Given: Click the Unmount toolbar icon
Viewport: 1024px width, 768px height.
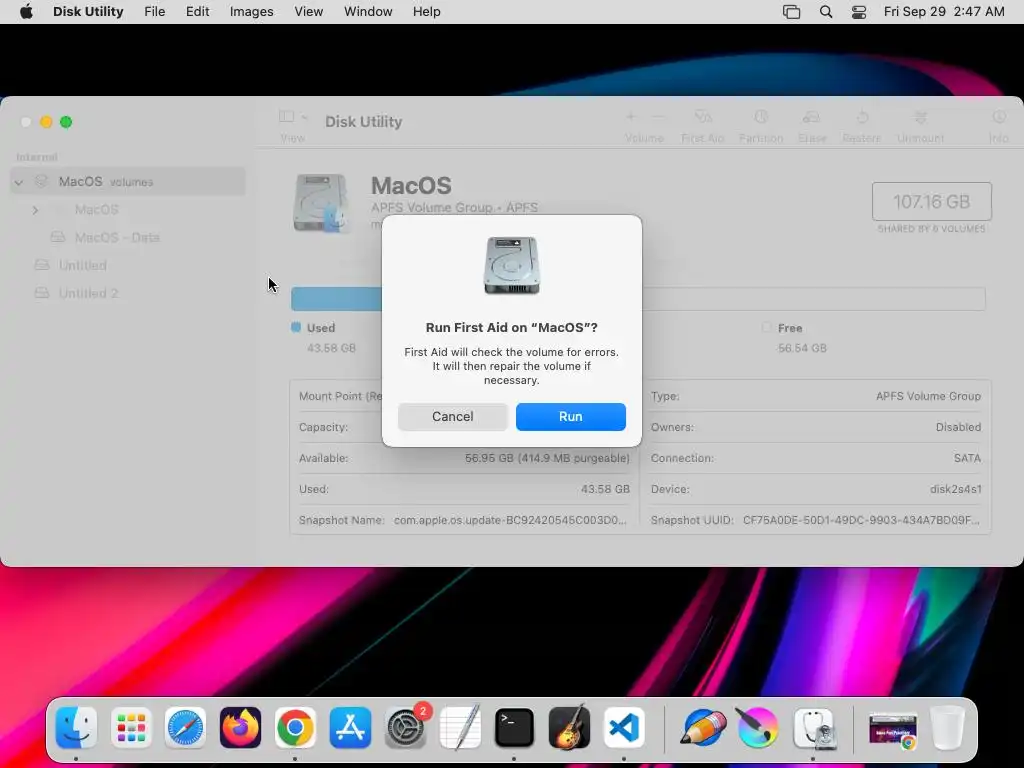Looking at the screenshot, I should pos(920,117).
